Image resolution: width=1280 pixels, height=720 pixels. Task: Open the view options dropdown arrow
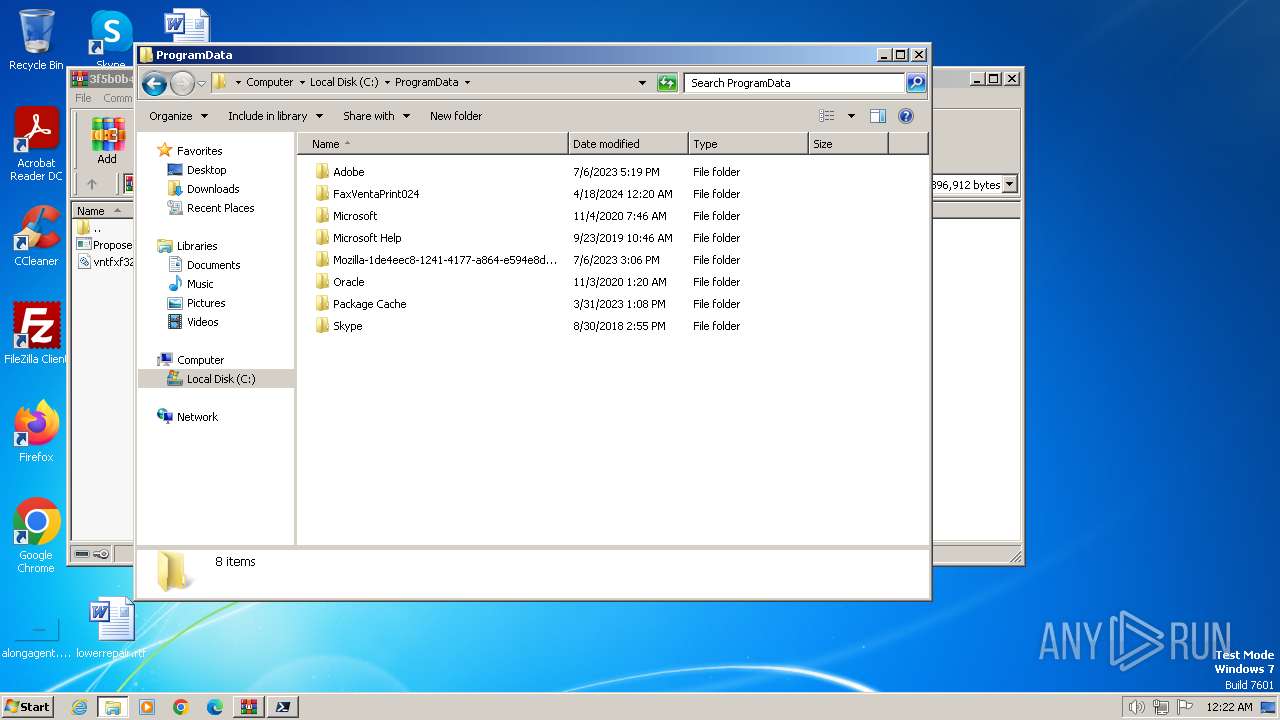pos(851,116)
